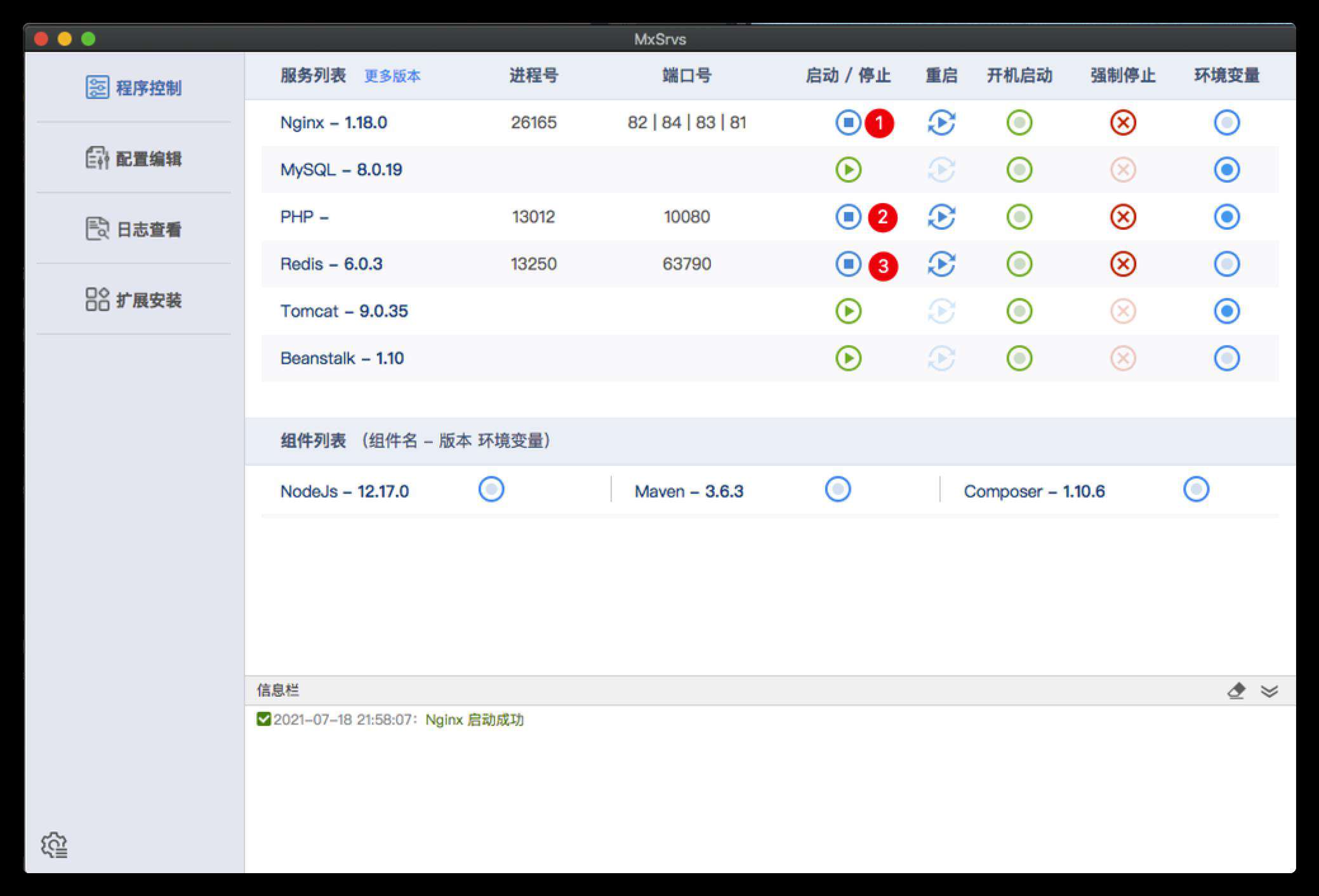Select the Tomcat – 9.0.35 service name
The width and height of the screenshot is (1319, 896).
(344, 311)
